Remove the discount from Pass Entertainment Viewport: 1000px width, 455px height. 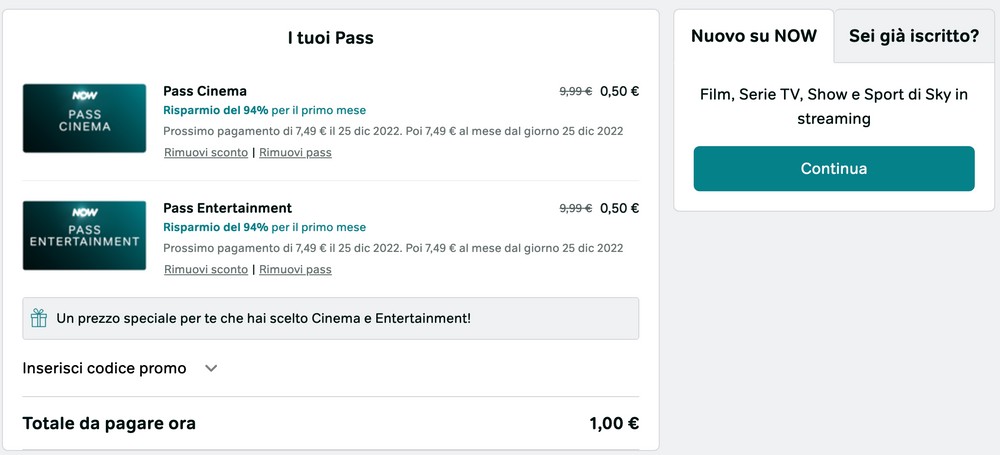point(206,270)
